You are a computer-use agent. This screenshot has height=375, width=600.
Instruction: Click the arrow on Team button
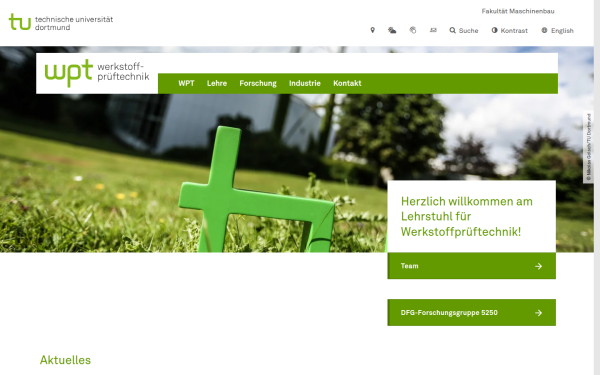point(538,266)
